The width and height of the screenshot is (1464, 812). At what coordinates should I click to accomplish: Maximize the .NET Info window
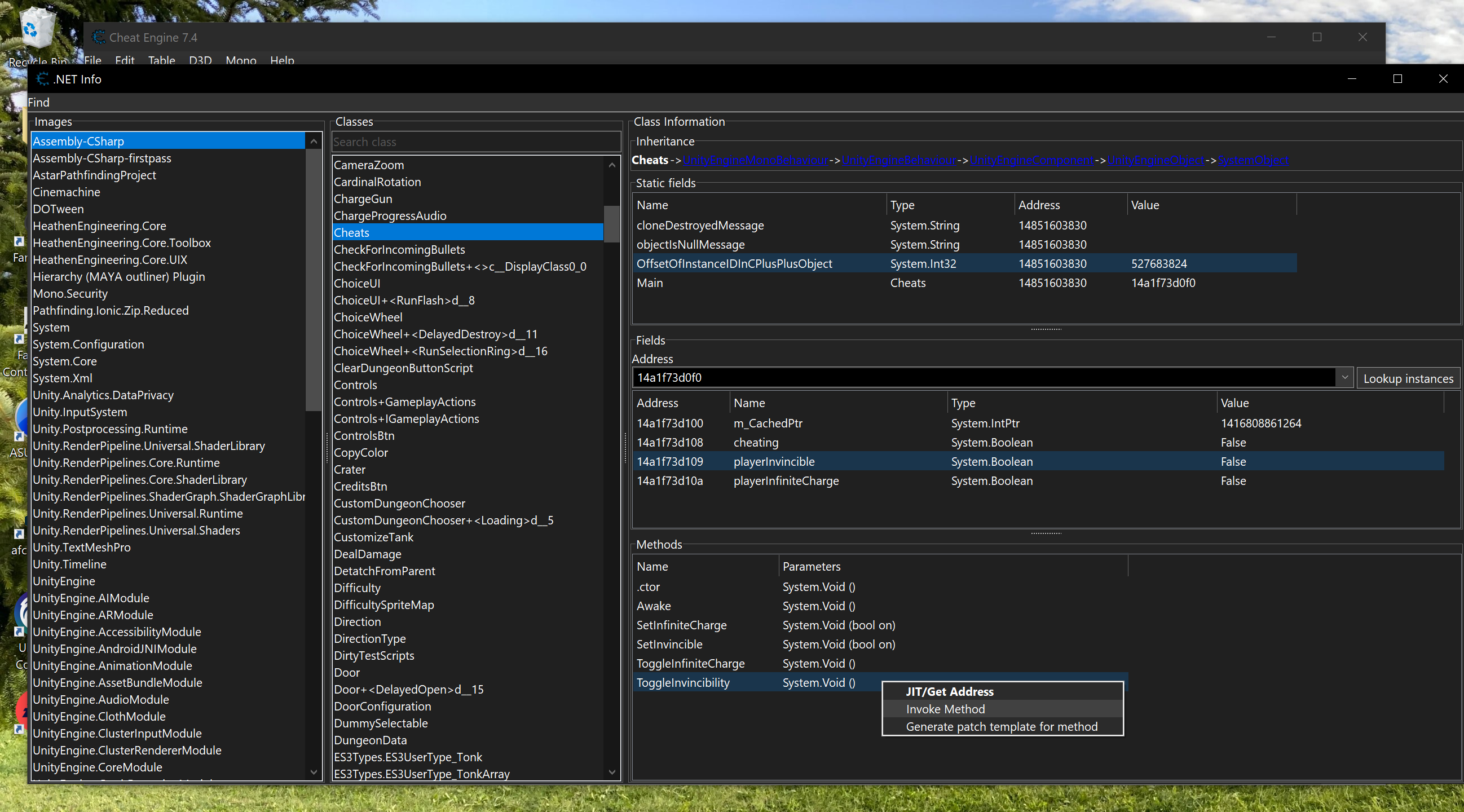(x=1397, y=79)
